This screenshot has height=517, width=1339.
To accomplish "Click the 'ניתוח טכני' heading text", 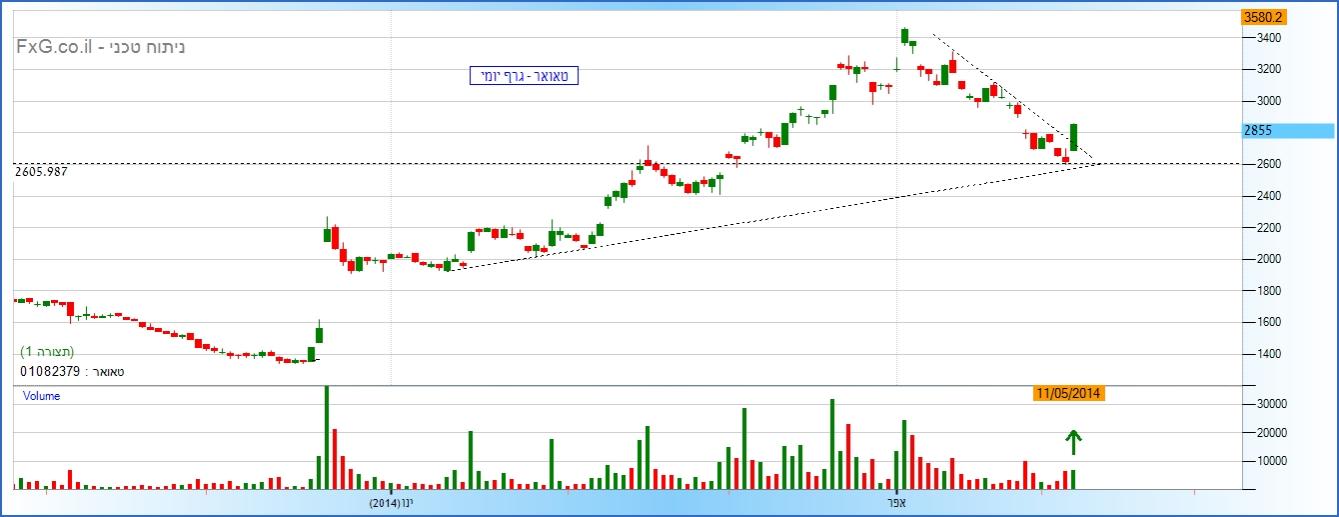I will click(x=151, y=47).
